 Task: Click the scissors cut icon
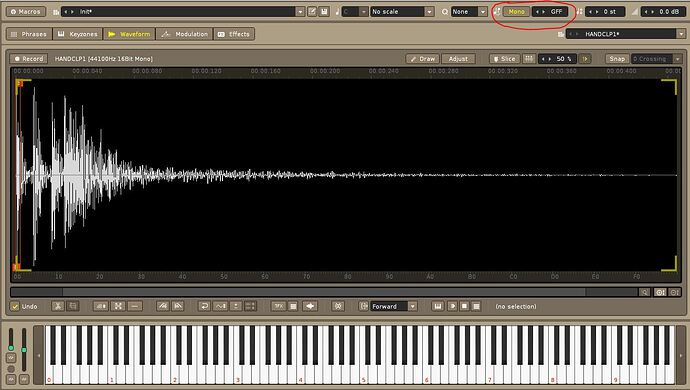point(58,306)
